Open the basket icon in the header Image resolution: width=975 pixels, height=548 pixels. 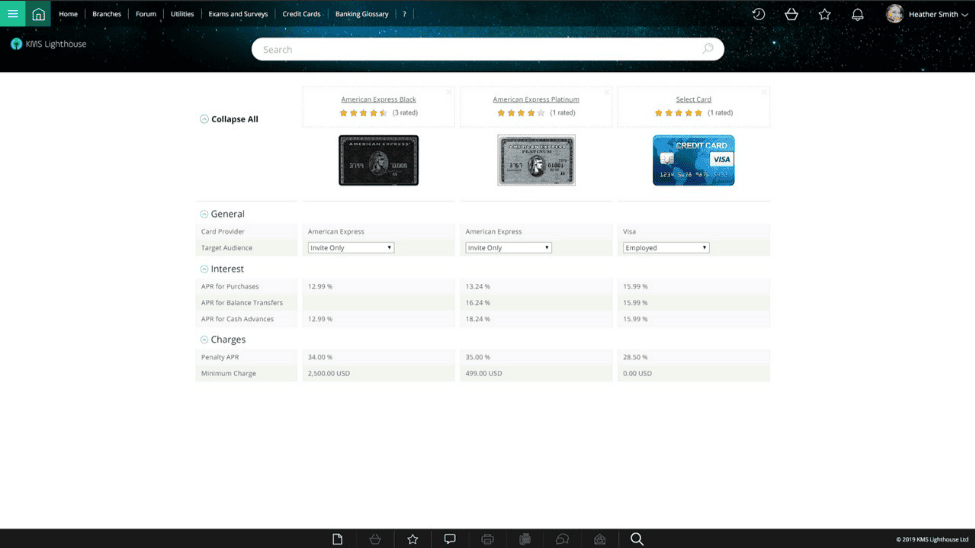[x=791, y=14]
